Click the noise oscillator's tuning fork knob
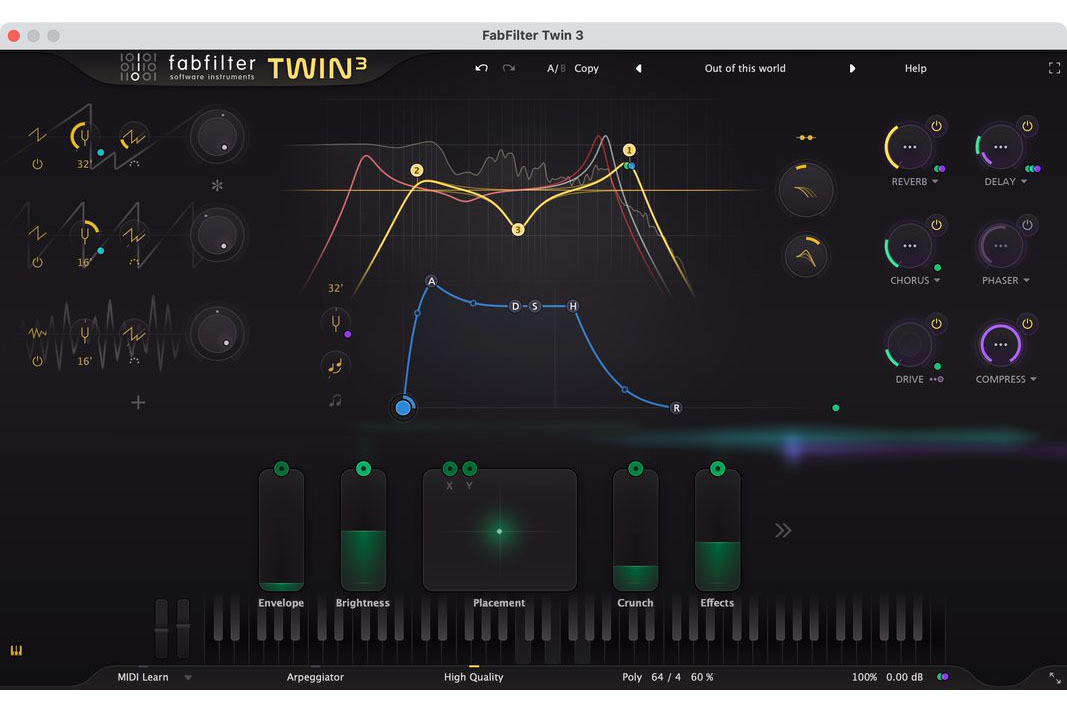The image size is (1067, 712). tap(84, 334)
